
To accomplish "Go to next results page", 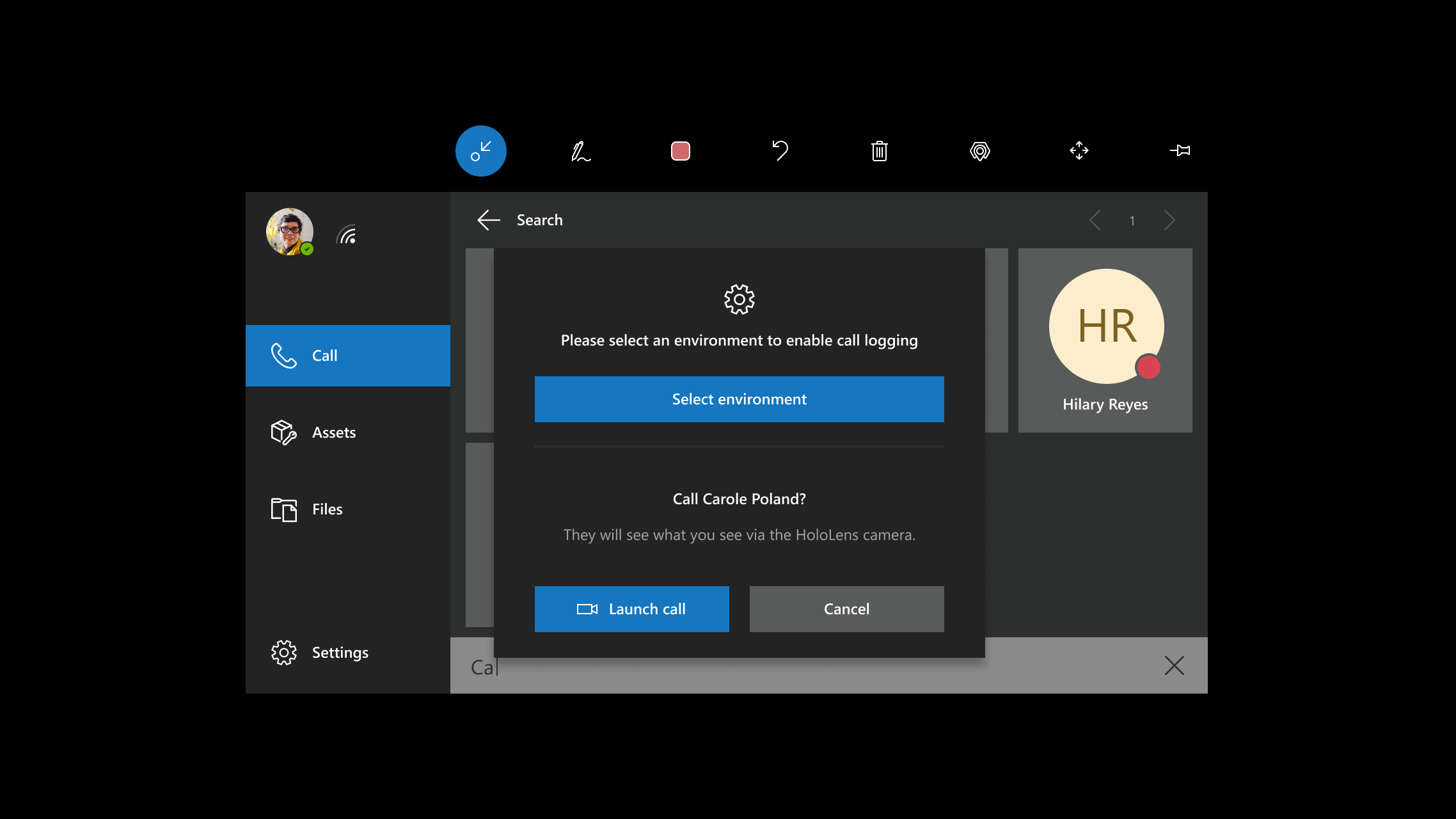I will (x=1169, y=220).
